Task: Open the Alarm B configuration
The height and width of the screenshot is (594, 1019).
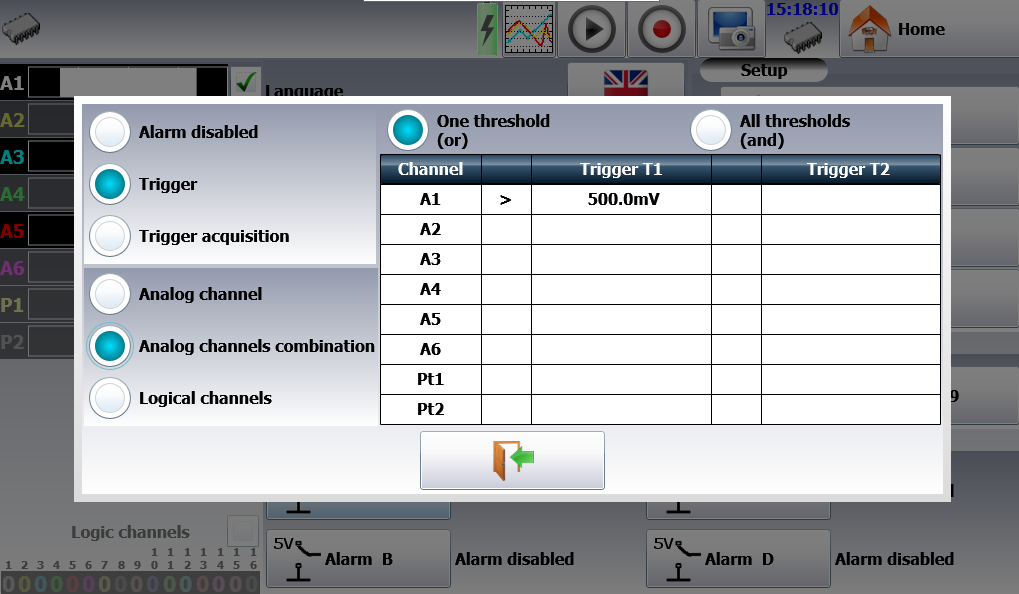Action: tap(358, 558)
